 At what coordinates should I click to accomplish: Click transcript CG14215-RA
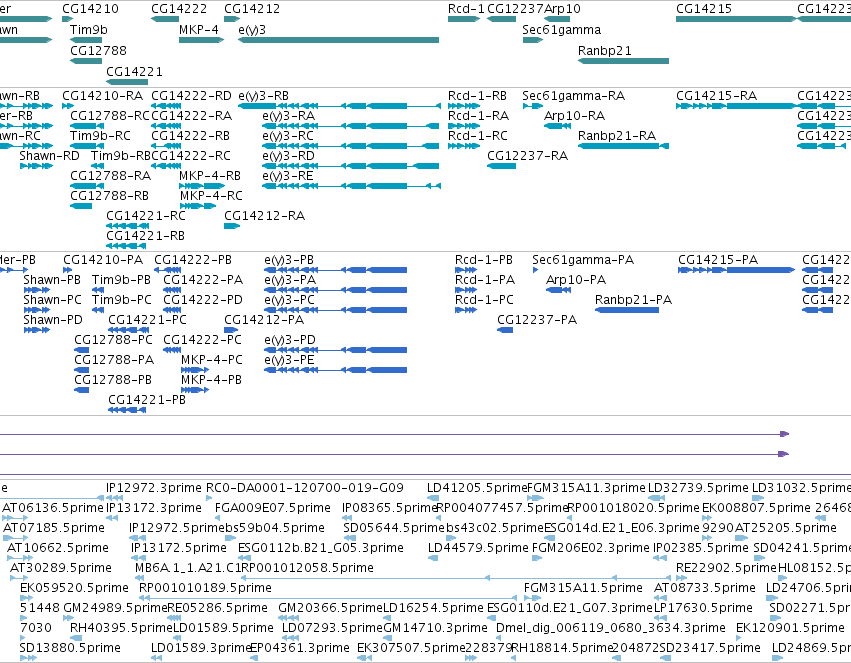(716, 96)
